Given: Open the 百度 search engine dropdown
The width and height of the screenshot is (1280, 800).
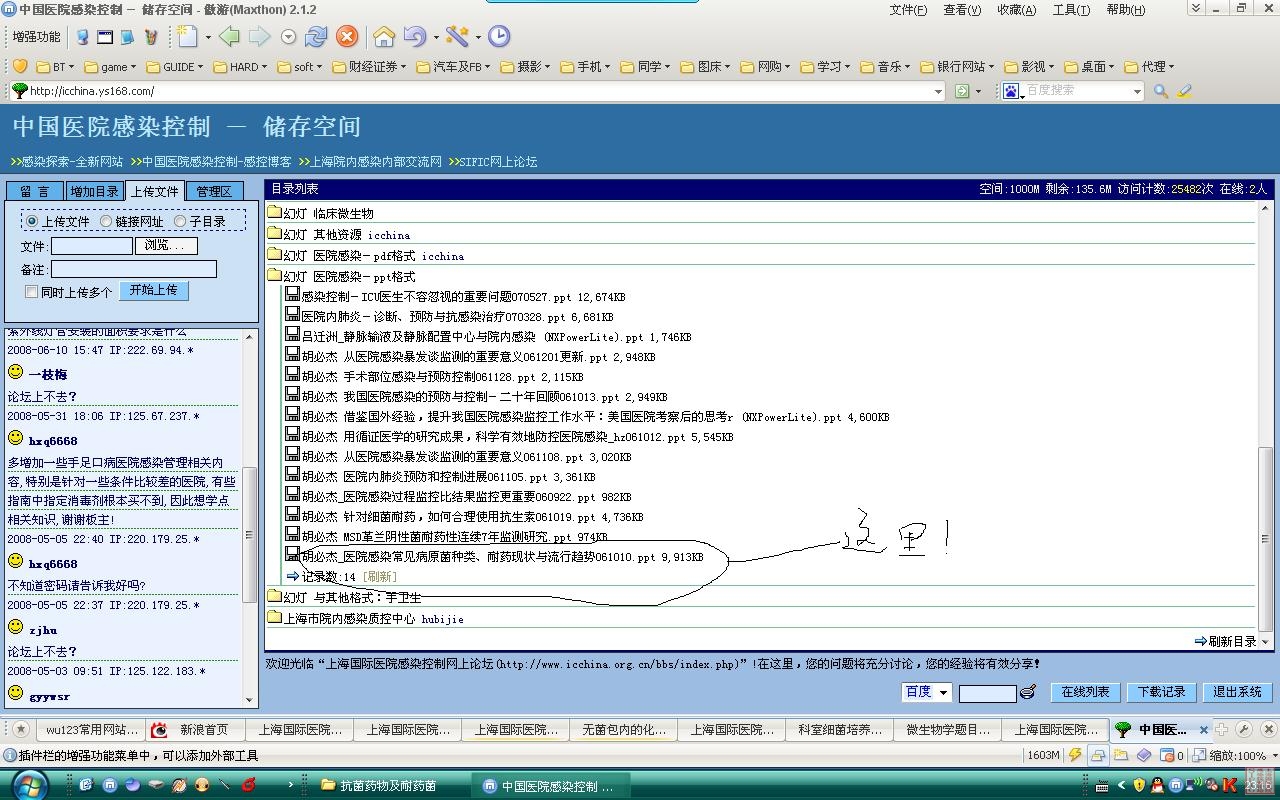Looking at the screenshot, I should click(x=925, y=692).
